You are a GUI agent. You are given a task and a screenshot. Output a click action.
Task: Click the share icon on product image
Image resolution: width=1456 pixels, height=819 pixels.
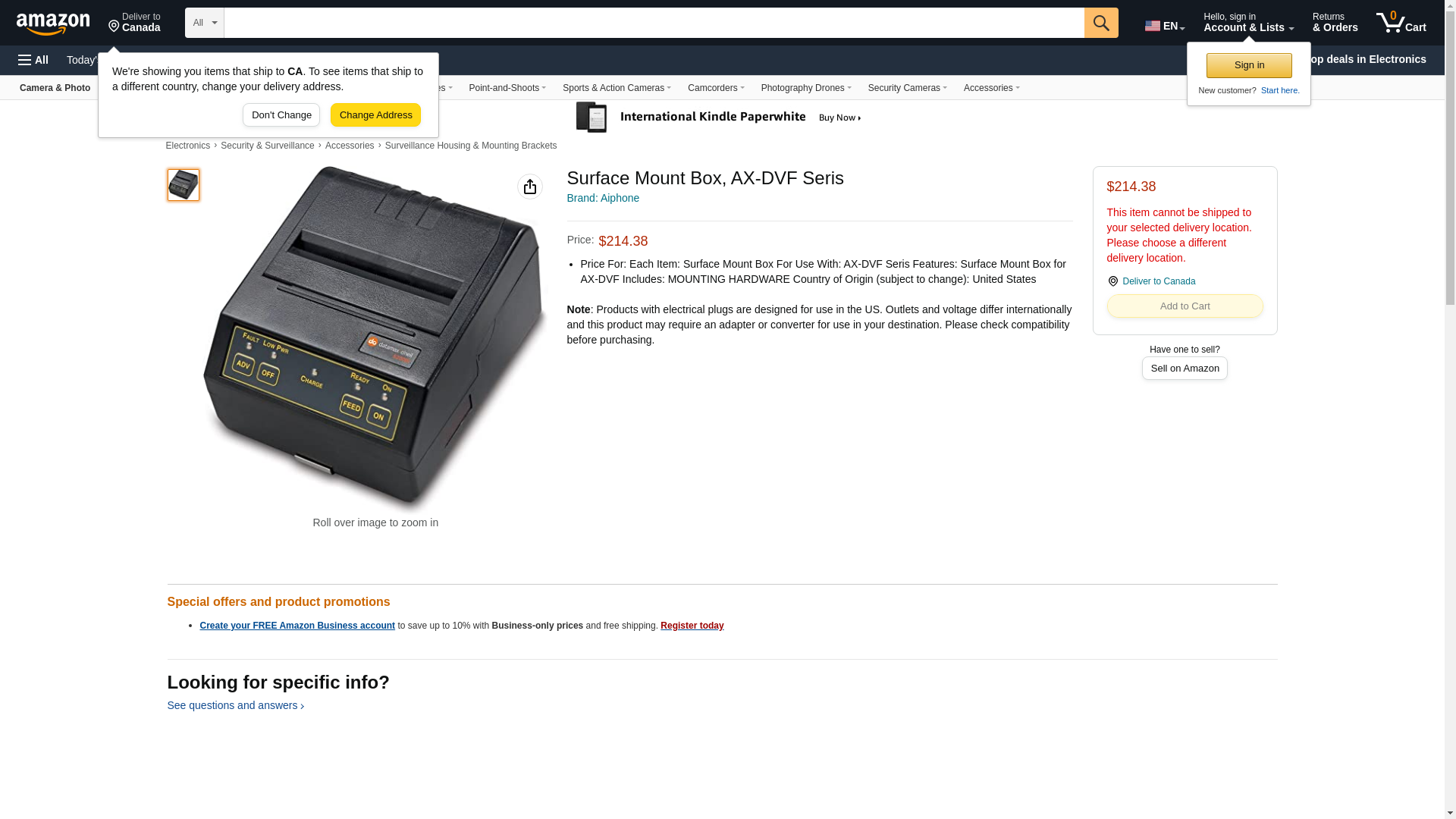530,187
